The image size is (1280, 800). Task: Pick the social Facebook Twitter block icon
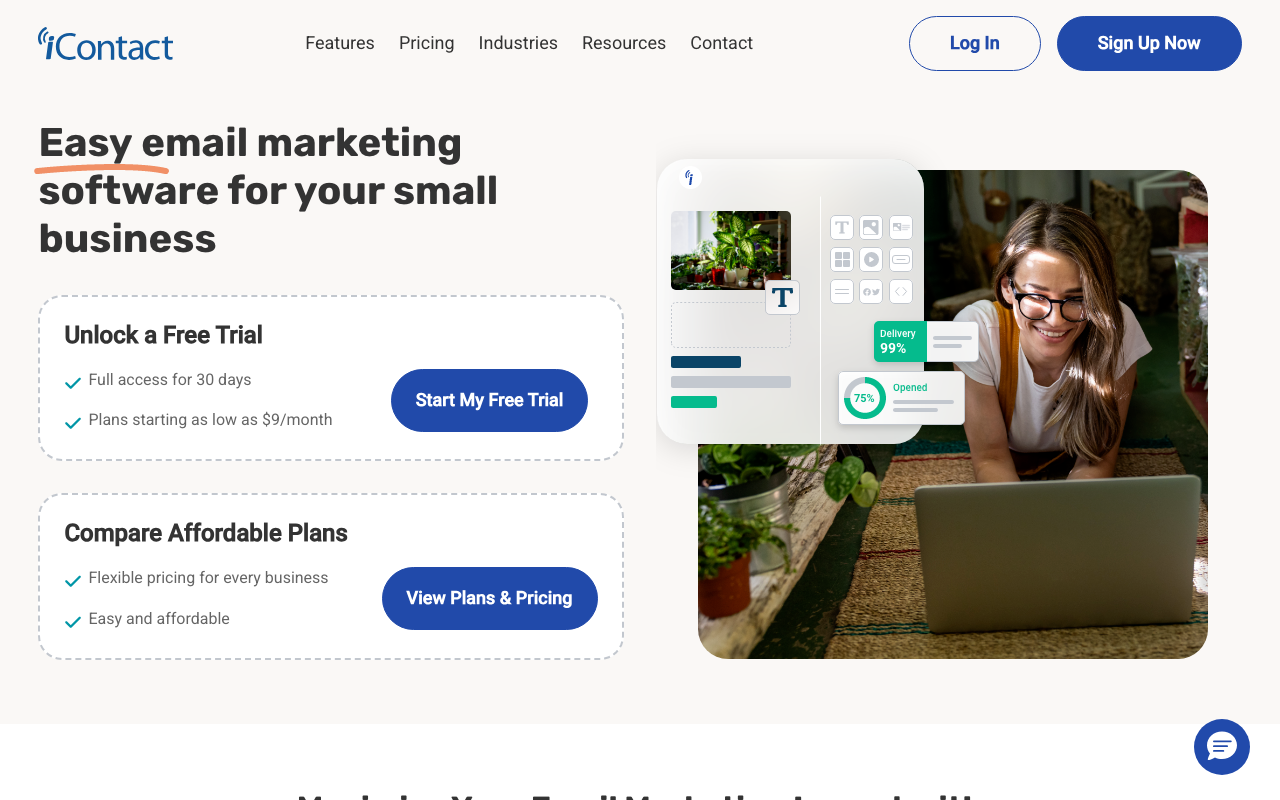[871, 292]
